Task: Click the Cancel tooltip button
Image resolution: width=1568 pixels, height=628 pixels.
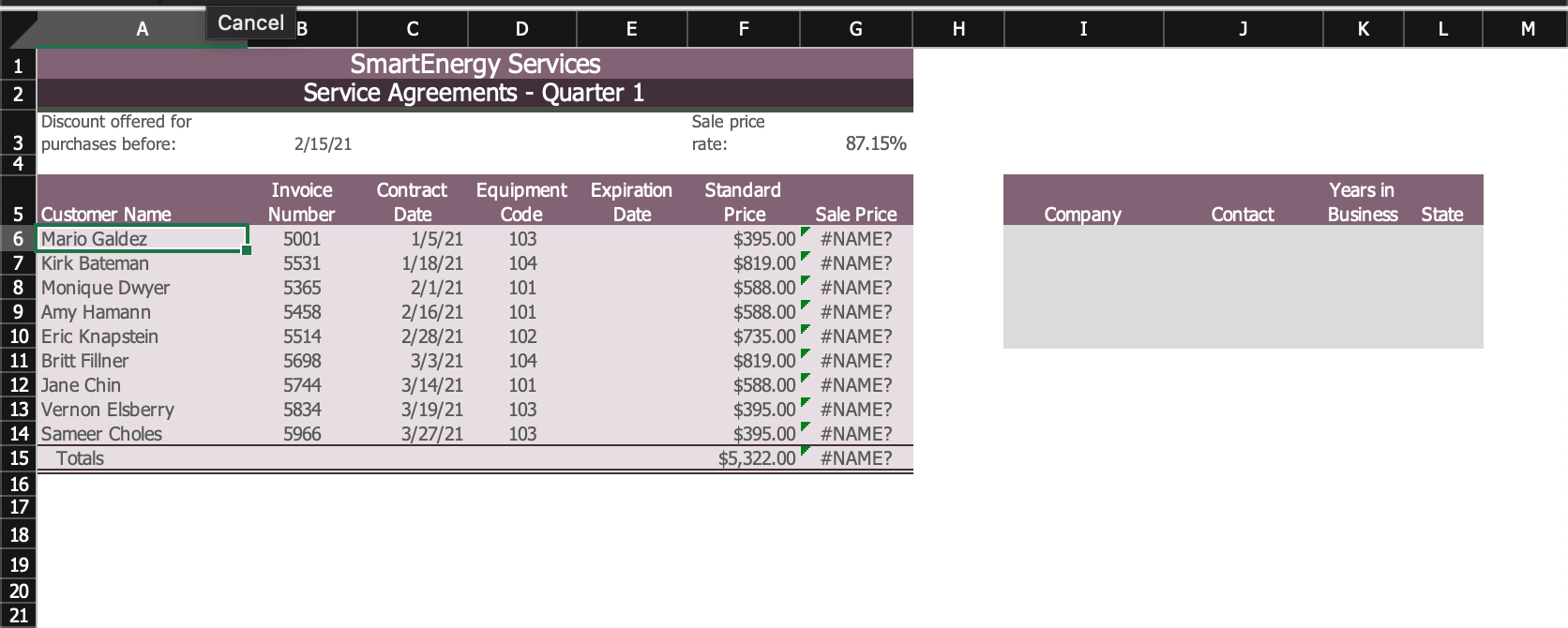Action: pyautogui.click(x=250, y=22)
